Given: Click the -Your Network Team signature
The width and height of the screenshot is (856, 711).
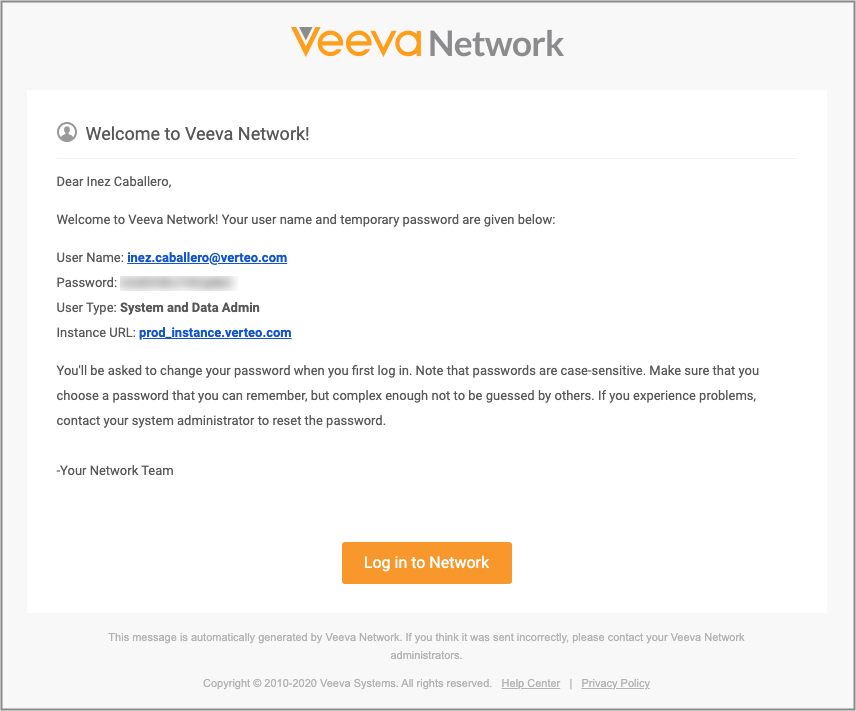Looking at the screenshot, I should pos(115,470).
